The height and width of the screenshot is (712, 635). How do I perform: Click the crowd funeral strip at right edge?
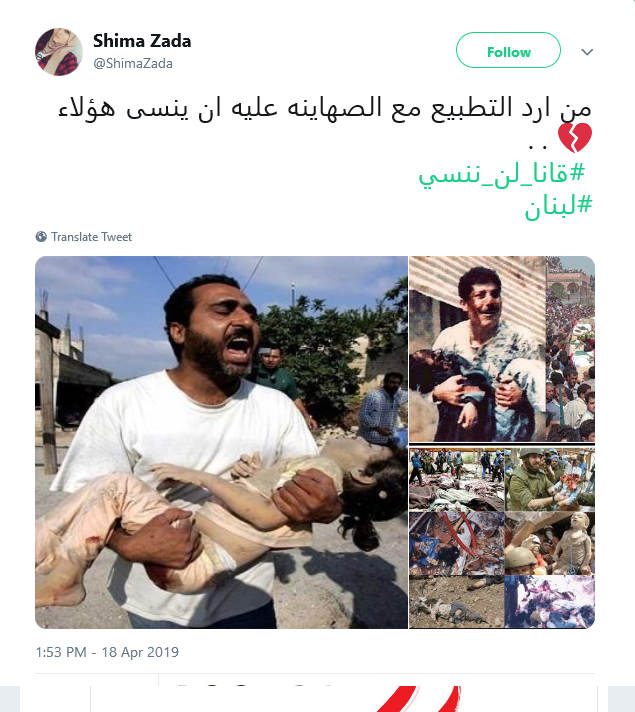coord(571,349)
